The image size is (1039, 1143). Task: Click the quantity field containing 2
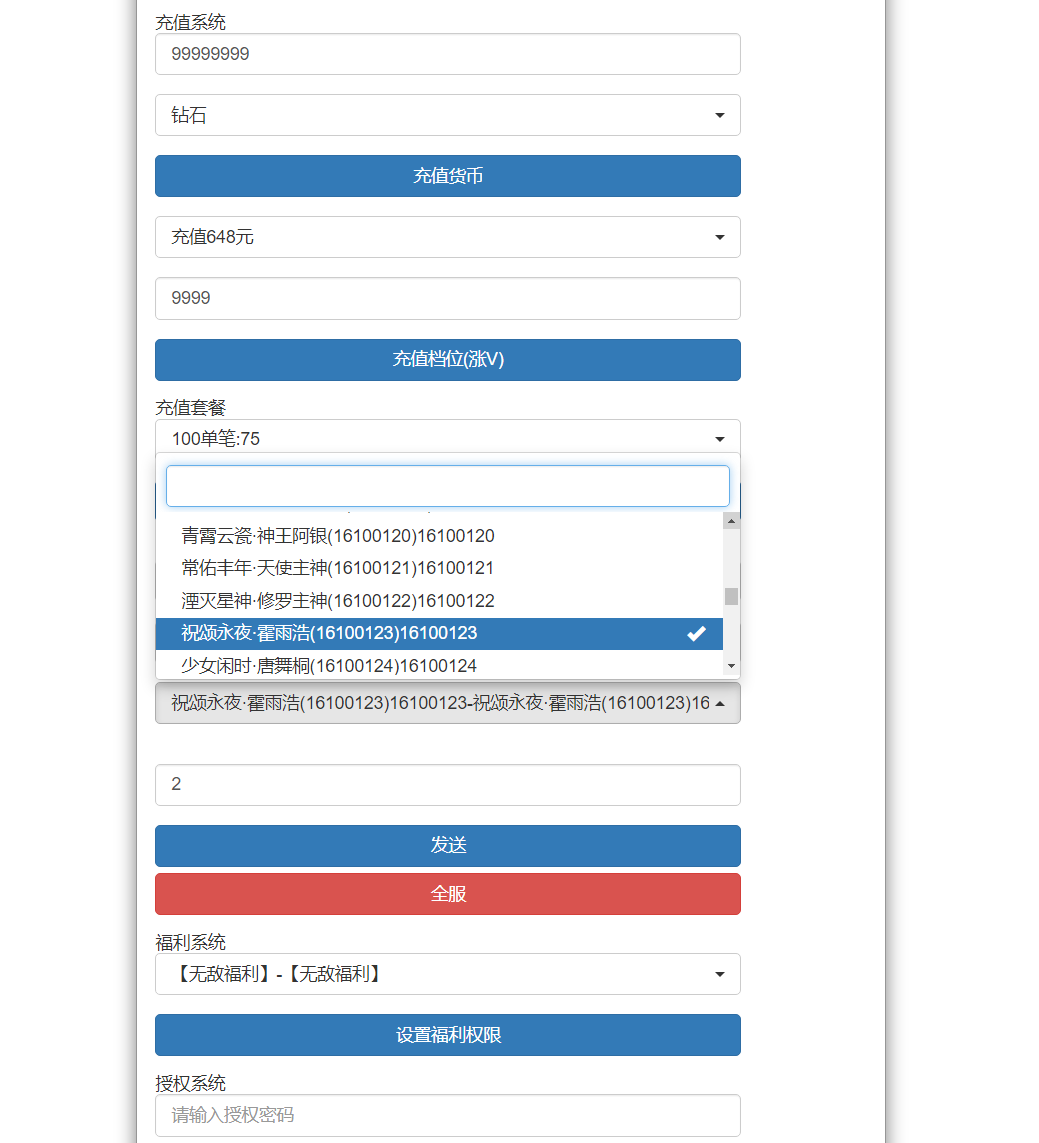click(447, 785)
